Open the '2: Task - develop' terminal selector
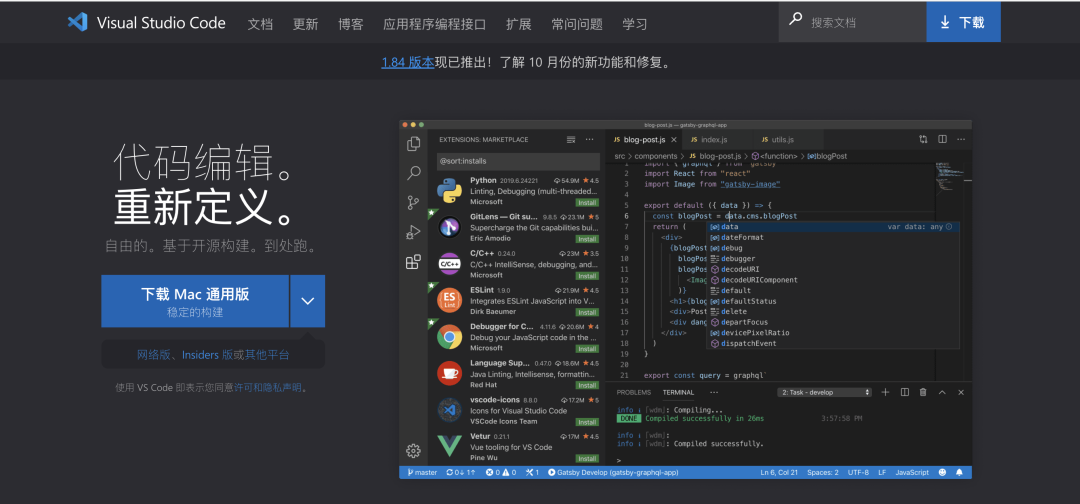Screen dimensions: 1080x504 tap(825, 392)
